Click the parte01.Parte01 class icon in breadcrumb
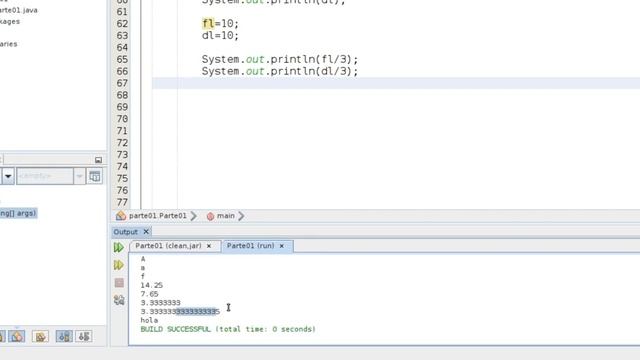The height and width of the screenshot is (360, 640). 121,216
